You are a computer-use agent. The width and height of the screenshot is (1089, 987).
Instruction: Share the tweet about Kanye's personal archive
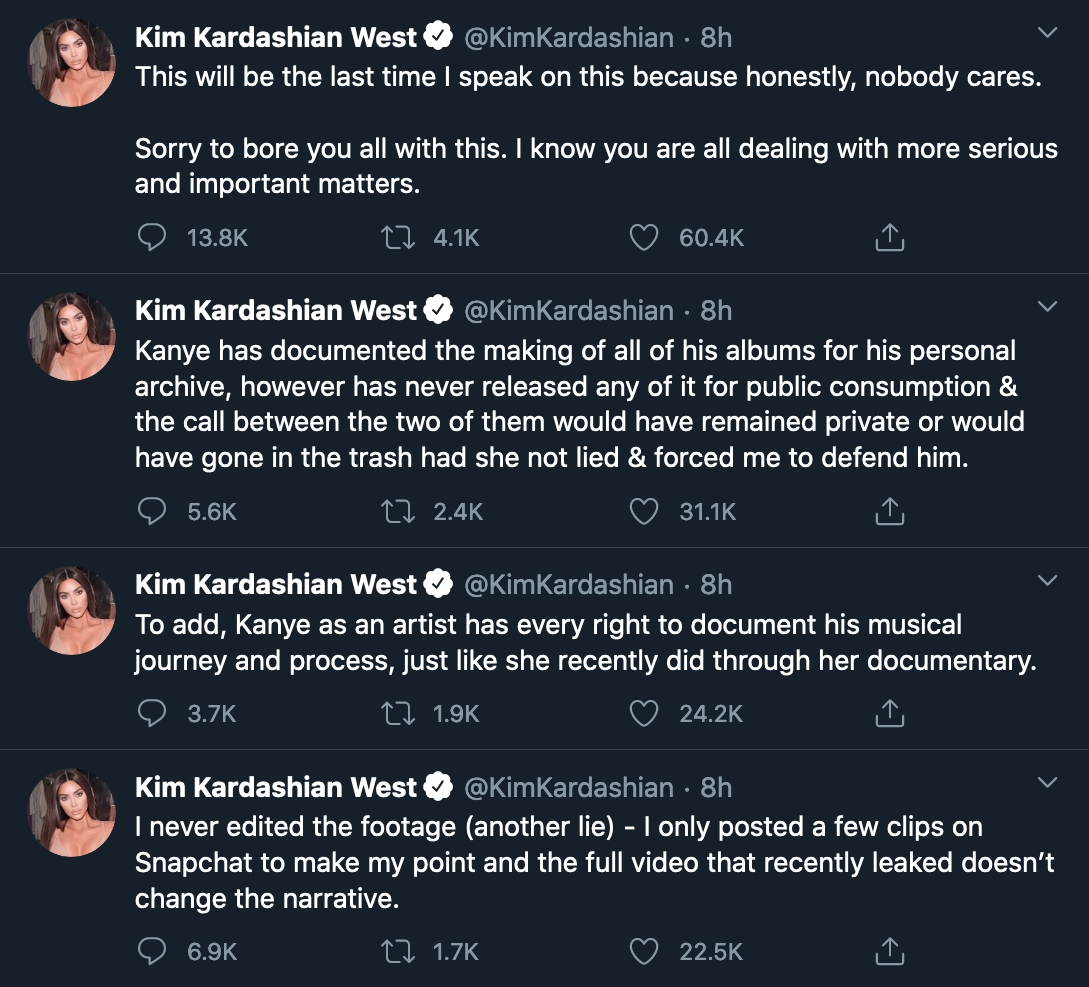(x=889, y=512)
